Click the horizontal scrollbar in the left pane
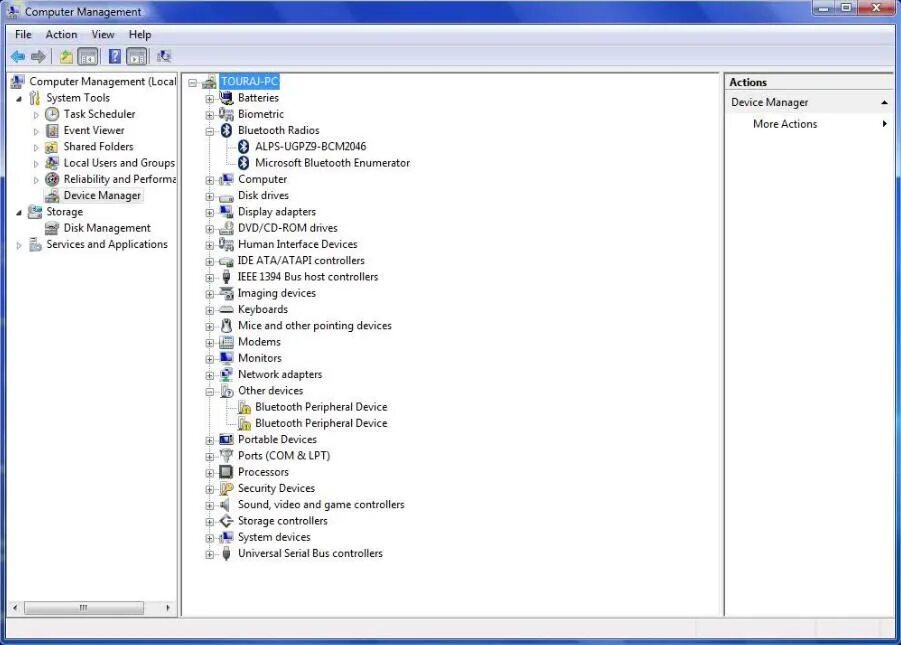 [84, 607]
